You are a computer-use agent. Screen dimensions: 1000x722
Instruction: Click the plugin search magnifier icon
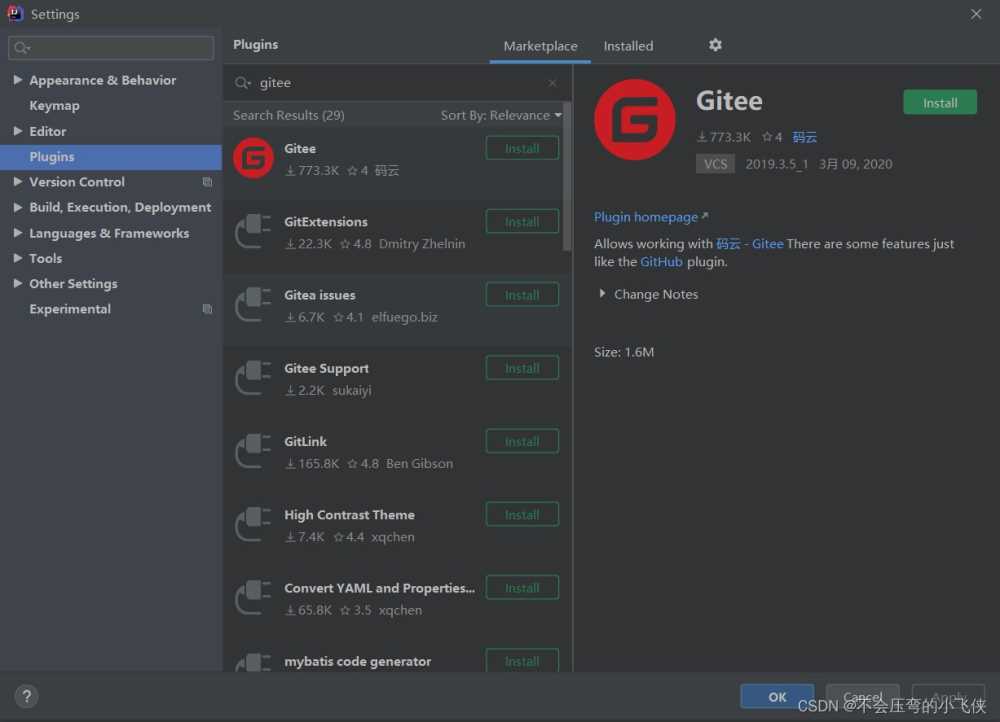coord(242,83)
